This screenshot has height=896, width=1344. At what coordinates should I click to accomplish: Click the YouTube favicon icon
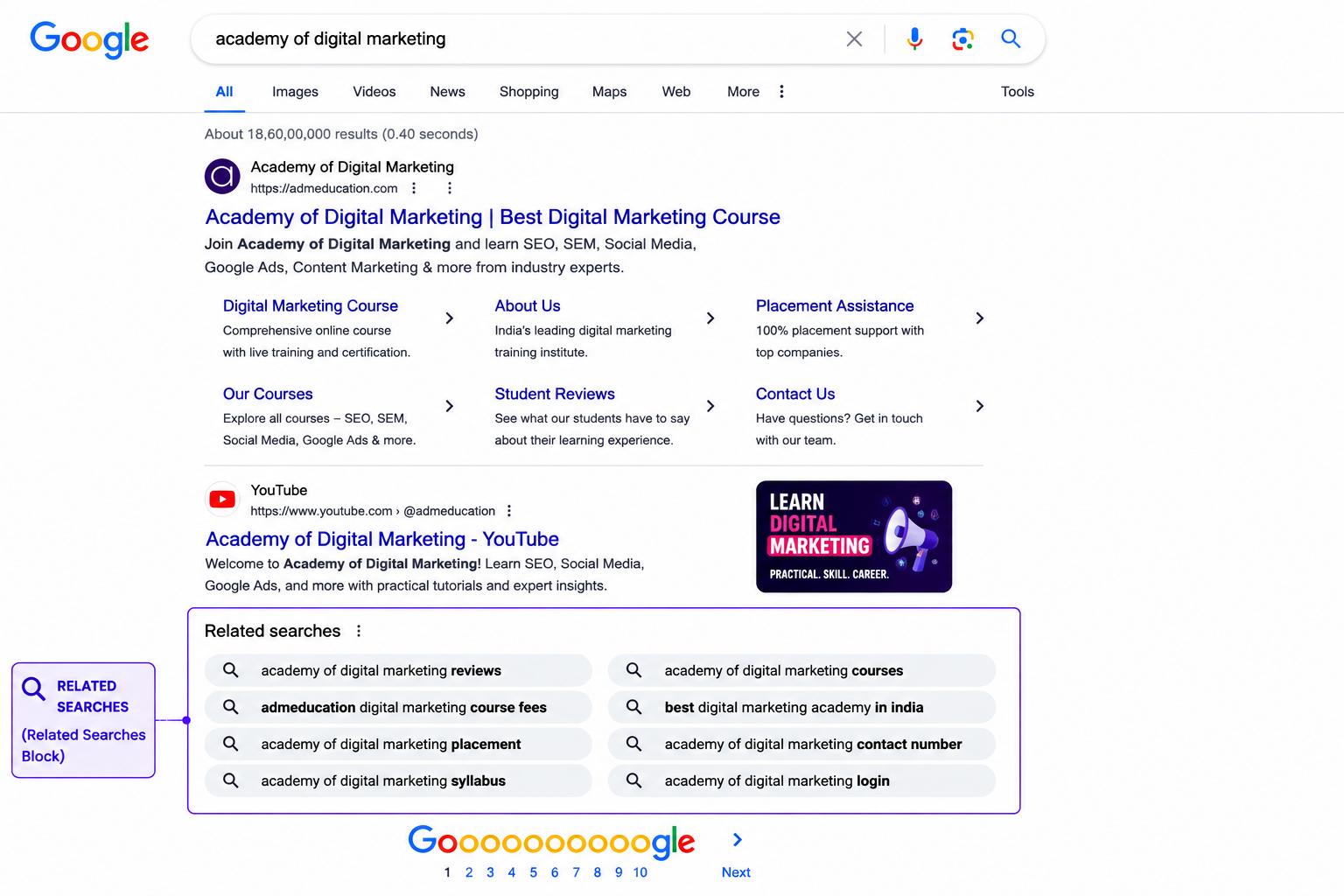[222, 500]
